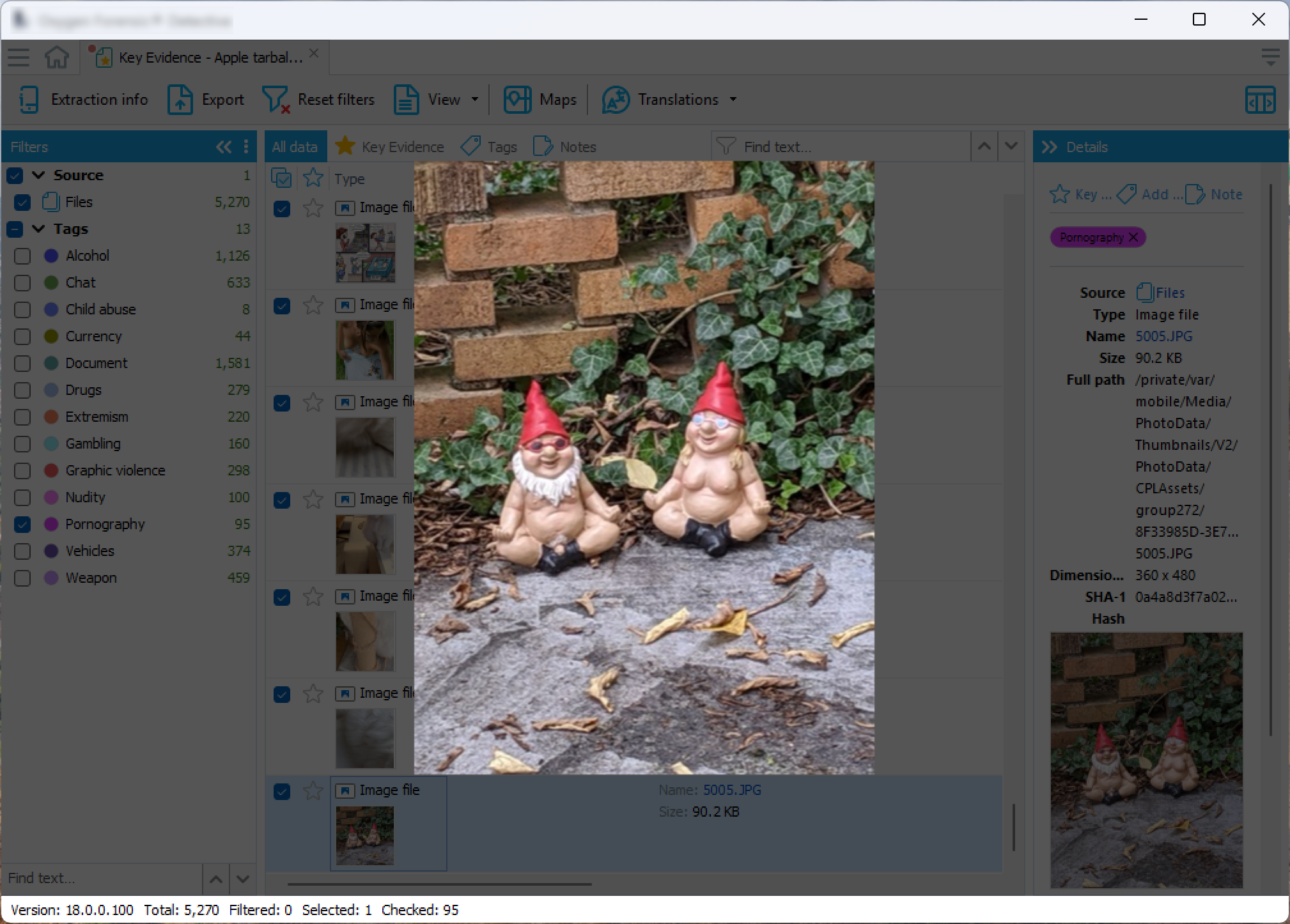Toggle side panel layout icon
The height and width of the screenshot is (924, 1290).
pyautogui.click(x=1260, y=100)
